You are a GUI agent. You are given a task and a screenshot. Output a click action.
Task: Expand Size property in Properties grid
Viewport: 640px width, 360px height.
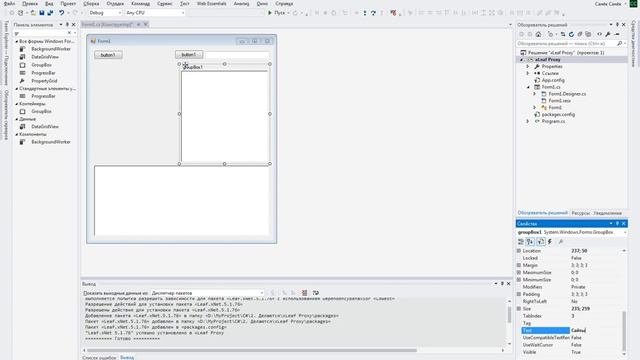(x=519, y=309)
